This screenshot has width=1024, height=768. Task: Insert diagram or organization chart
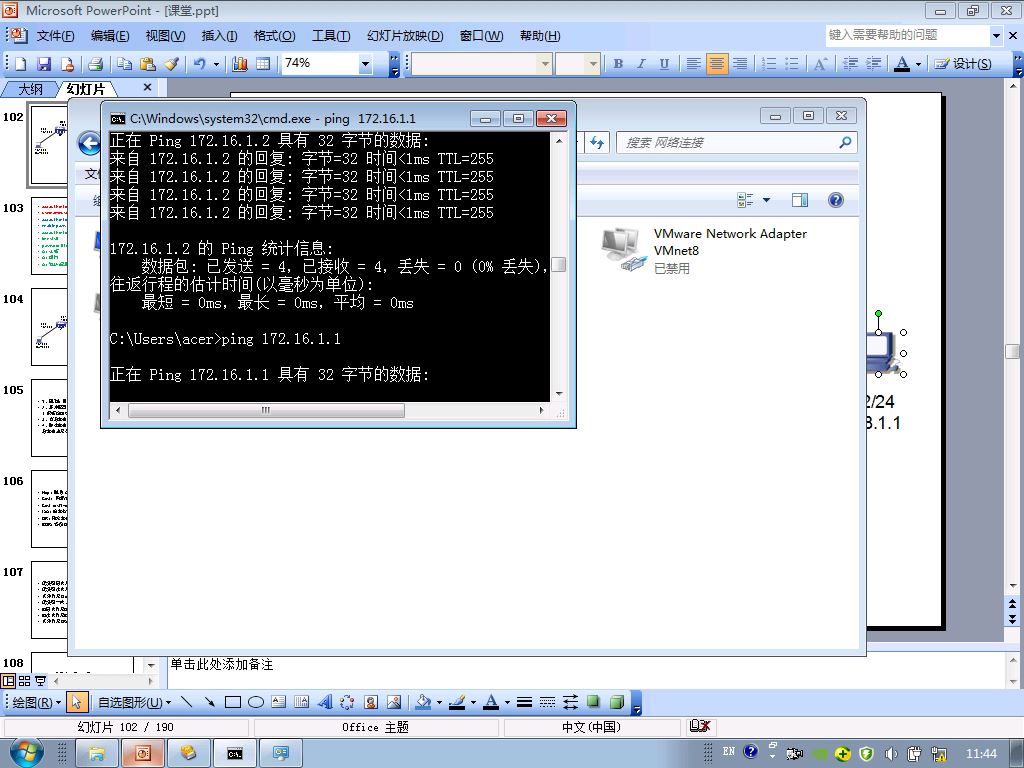347,702
